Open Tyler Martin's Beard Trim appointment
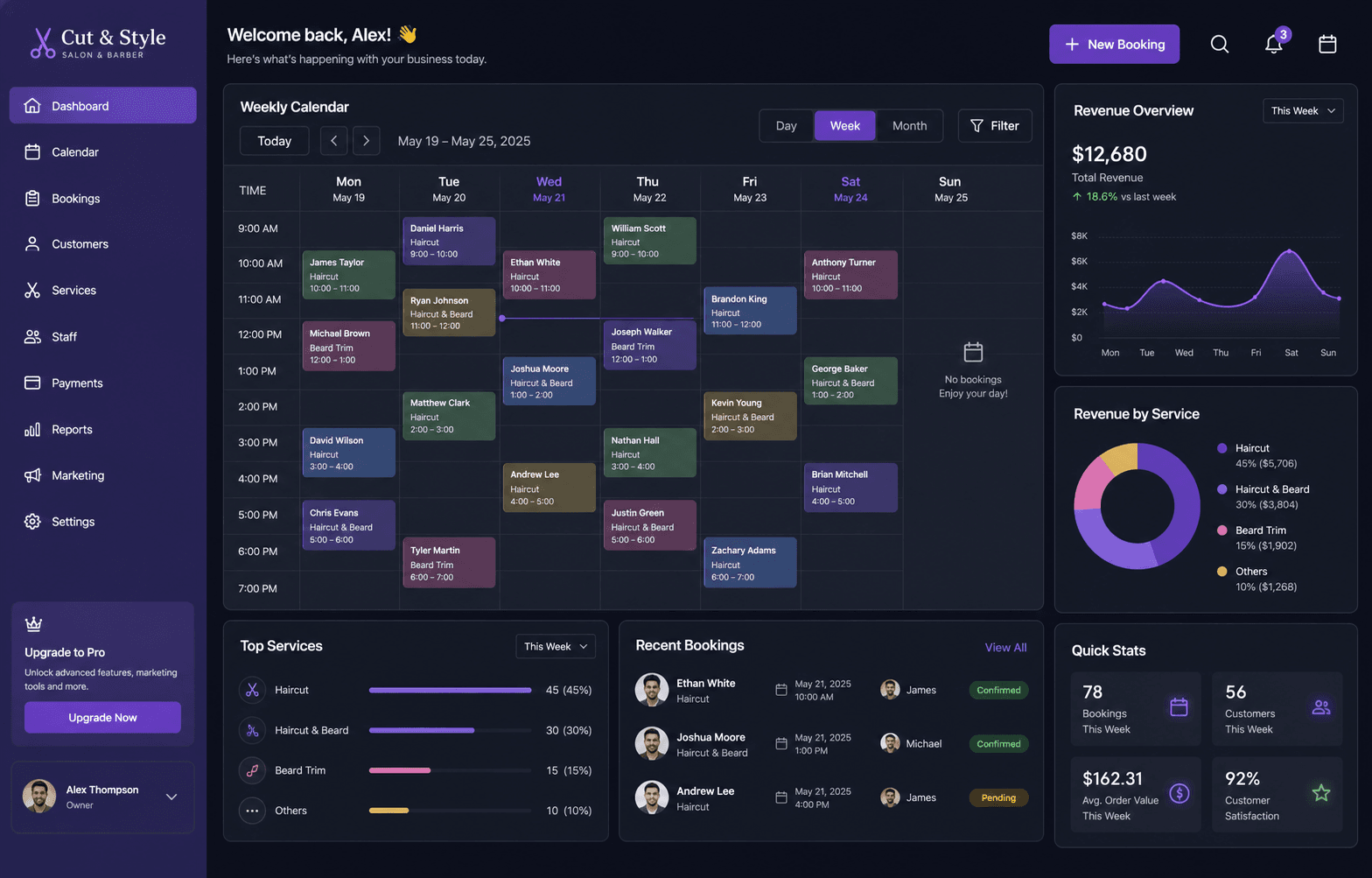The width and height of the screenshot is (1372, 878). [x=449, y=562]
